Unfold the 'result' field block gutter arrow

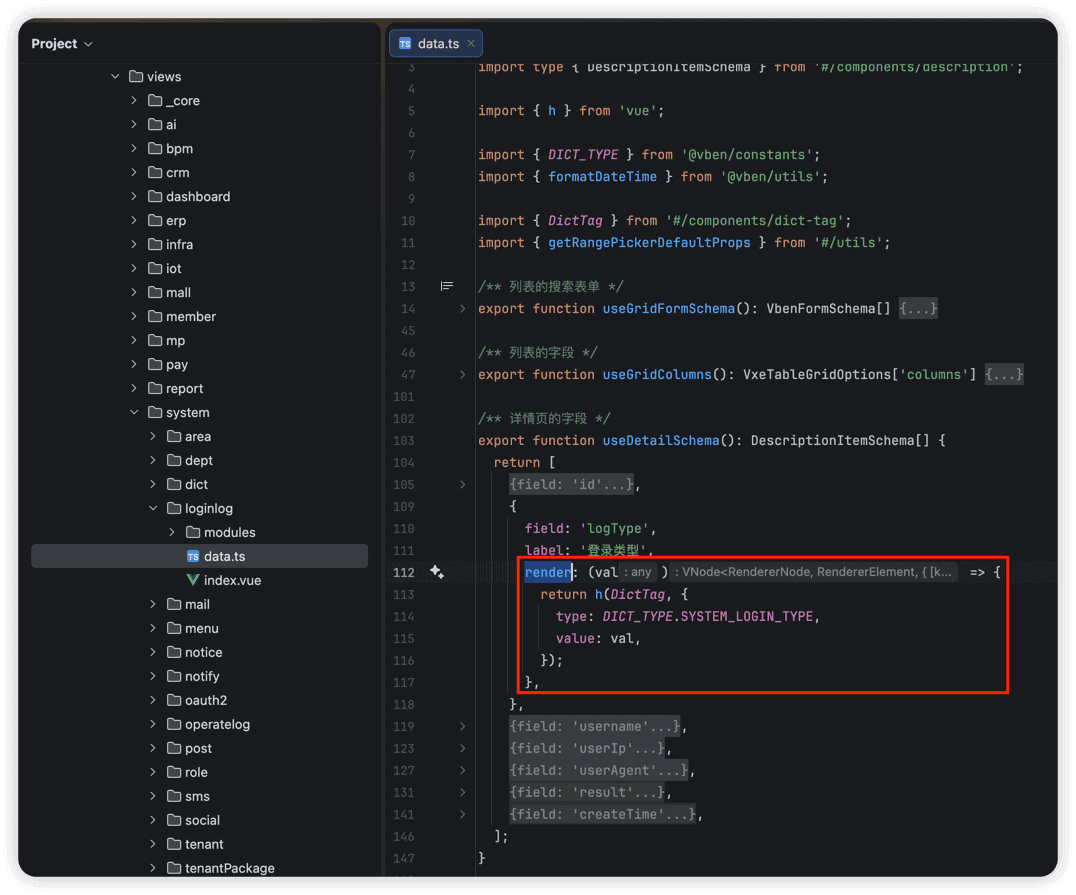tap(463, 792)
